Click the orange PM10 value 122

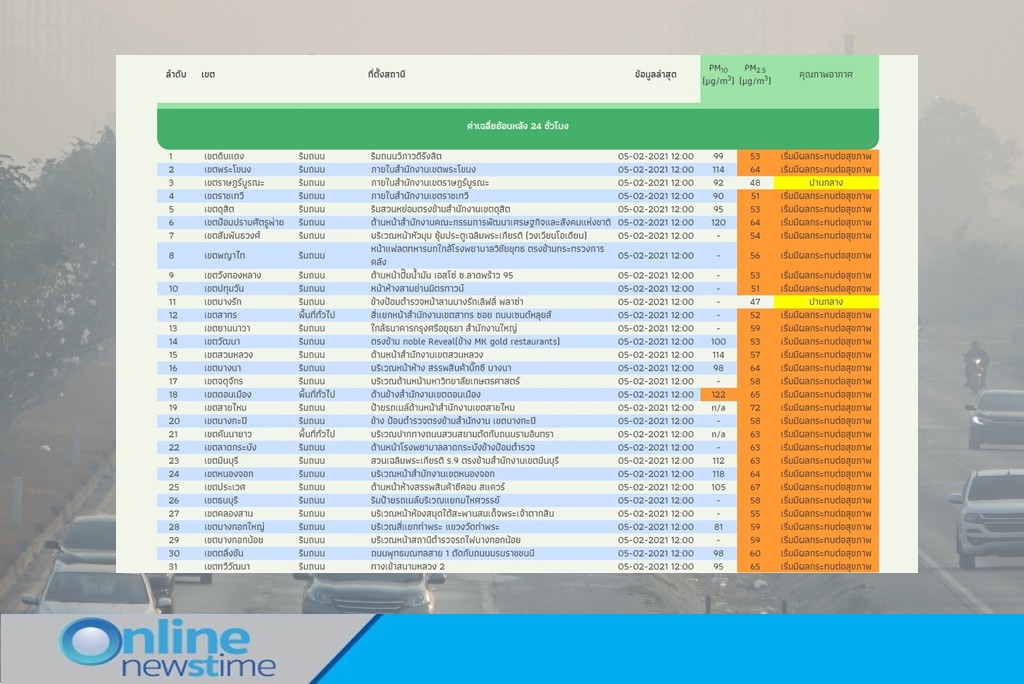718,395
